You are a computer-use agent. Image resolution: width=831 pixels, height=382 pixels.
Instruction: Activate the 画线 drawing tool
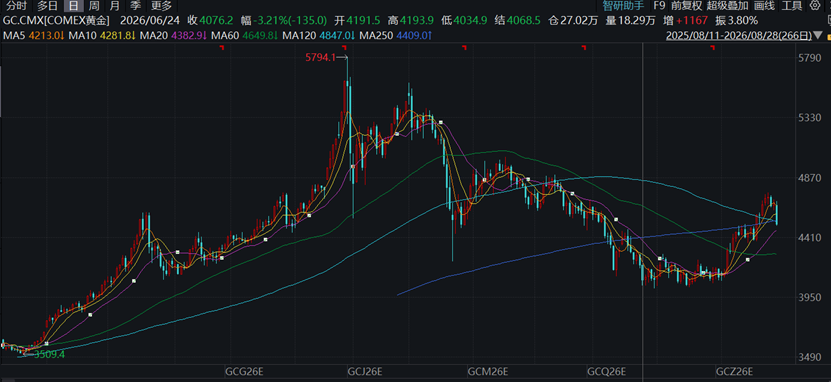764,6
